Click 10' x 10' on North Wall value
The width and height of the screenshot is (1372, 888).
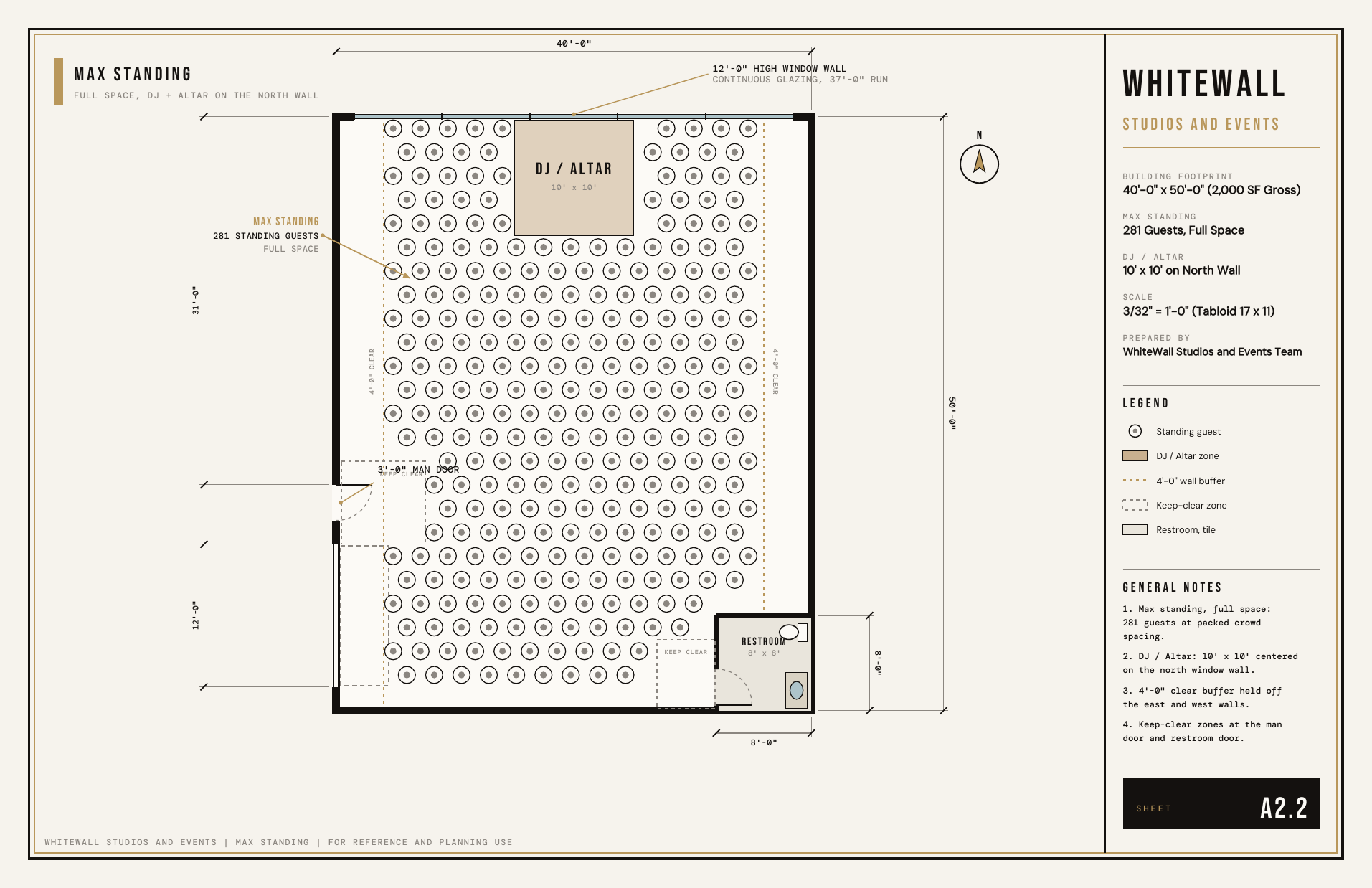[1181, 270]
